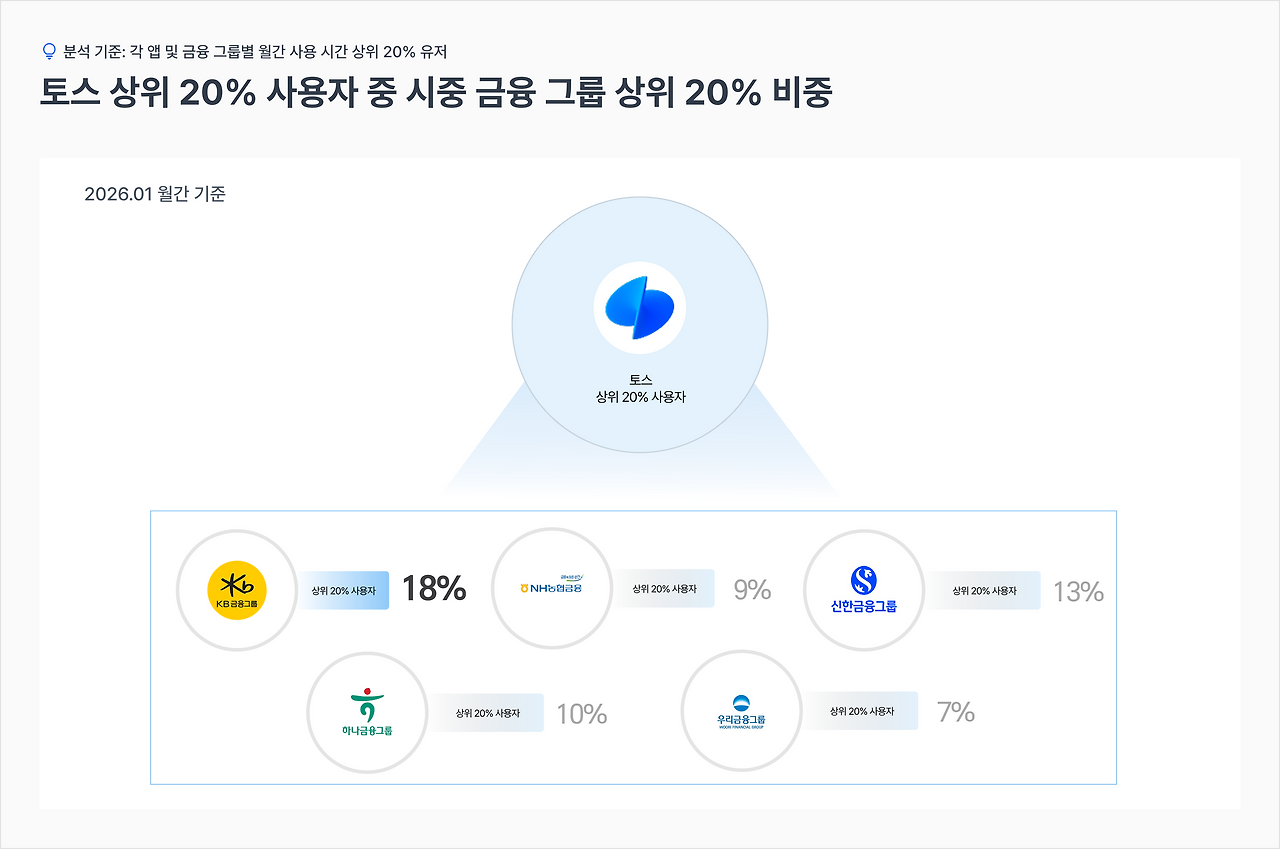Click the 토스 상위 20% 사용자 caption
The height and width of the screenshot is (849, 1280).
(x=640, y=389)
